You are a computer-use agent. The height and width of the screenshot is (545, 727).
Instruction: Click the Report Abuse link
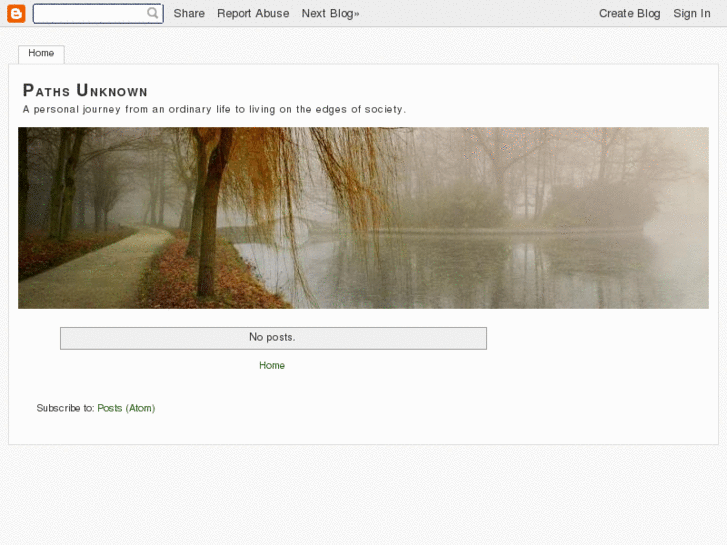[253, 13]
